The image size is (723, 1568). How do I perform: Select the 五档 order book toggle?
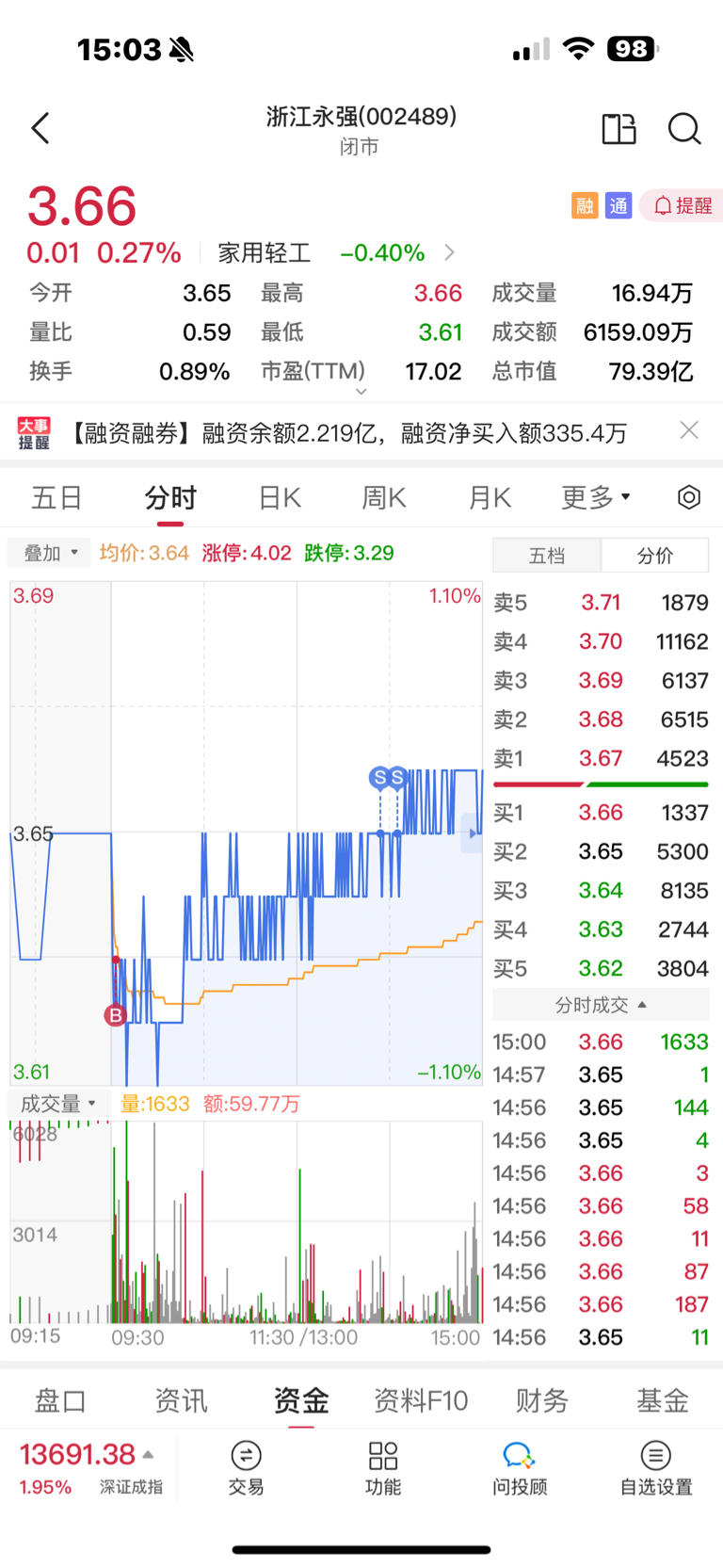[x=547, y=556]
